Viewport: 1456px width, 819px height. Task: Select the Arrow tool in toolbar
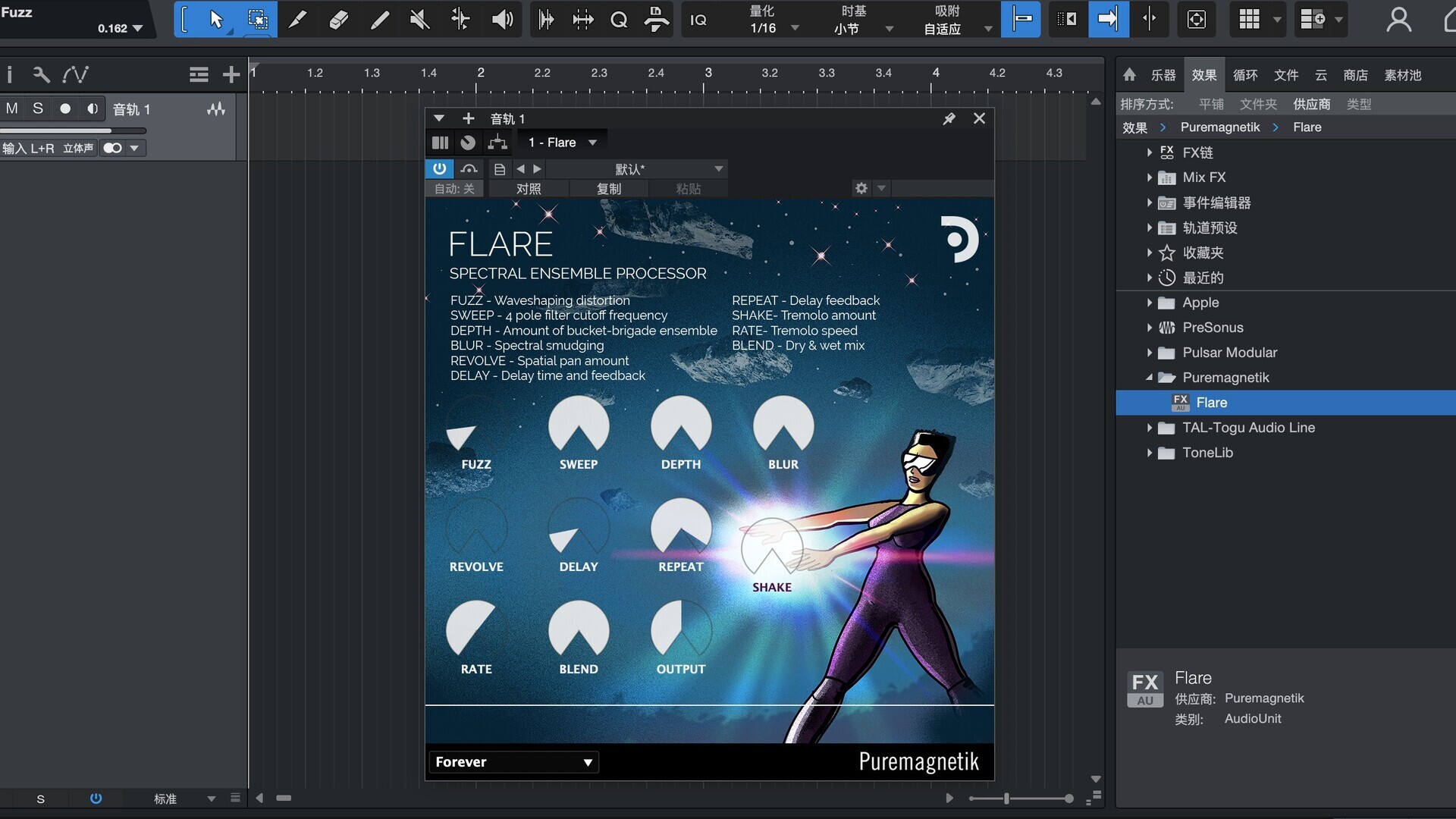click(x=216, y=19)
